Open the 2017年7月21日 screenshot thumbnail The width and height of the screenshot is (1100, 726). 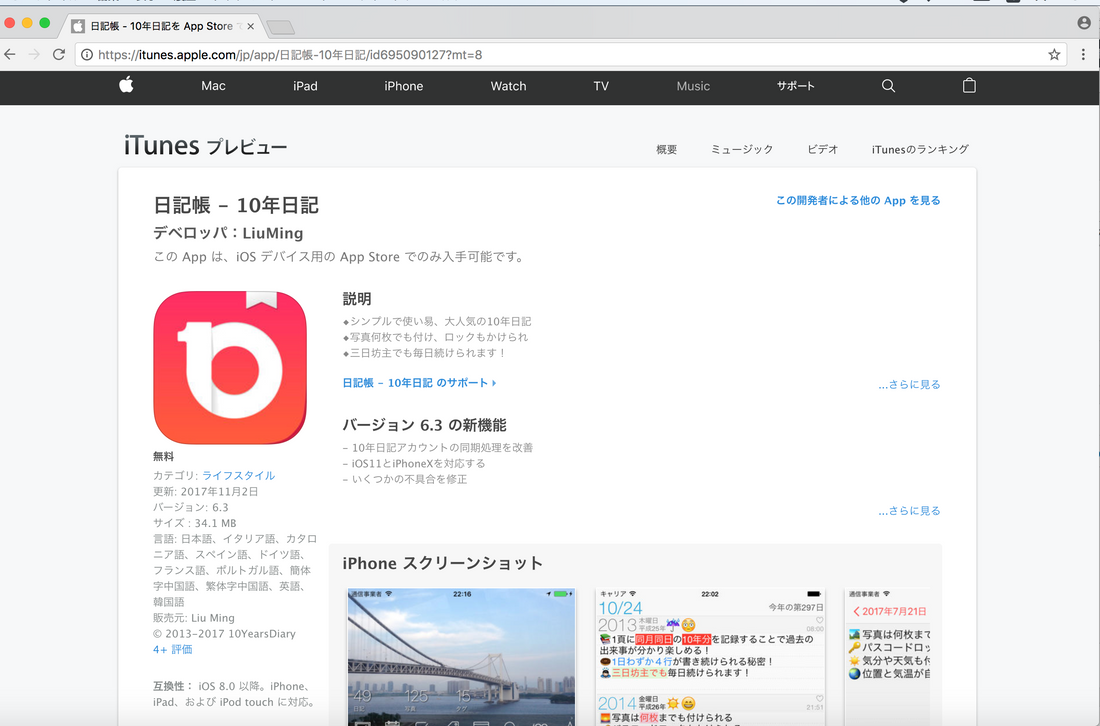point(888,657)
